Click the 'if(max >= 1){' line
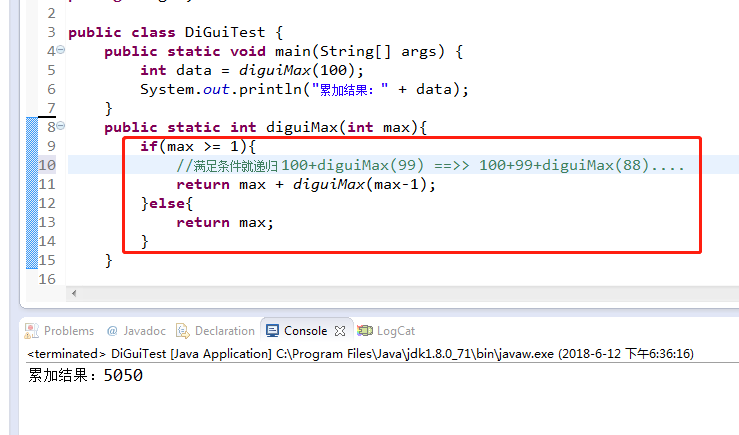This screenshot has height=435, width=739. click(198, 146)
